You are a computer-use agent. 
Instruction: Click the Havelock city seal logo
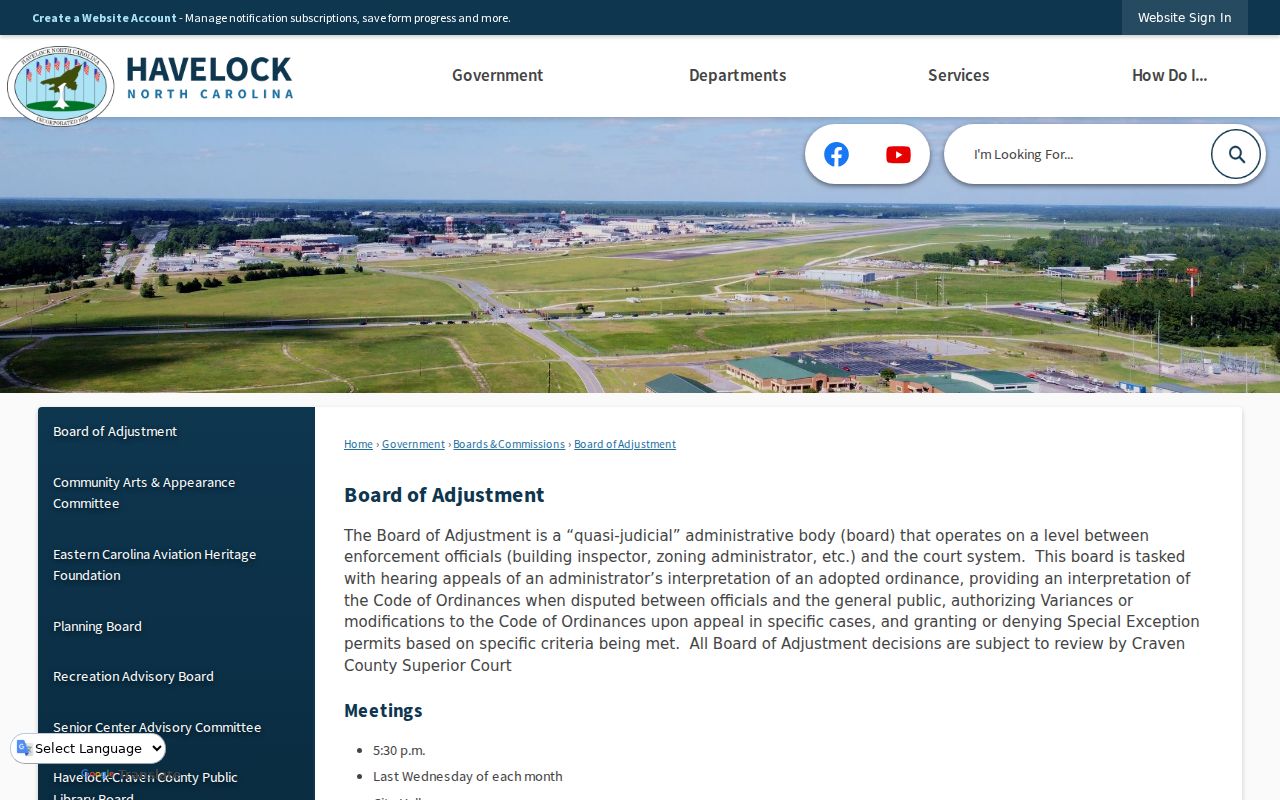[61, 85]
